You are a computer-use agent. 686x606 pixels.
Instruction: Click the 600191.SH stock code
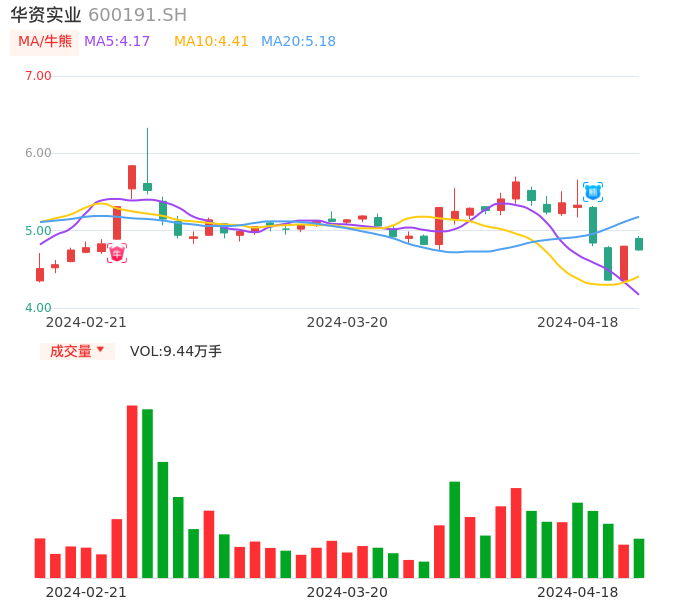point(137,15)
